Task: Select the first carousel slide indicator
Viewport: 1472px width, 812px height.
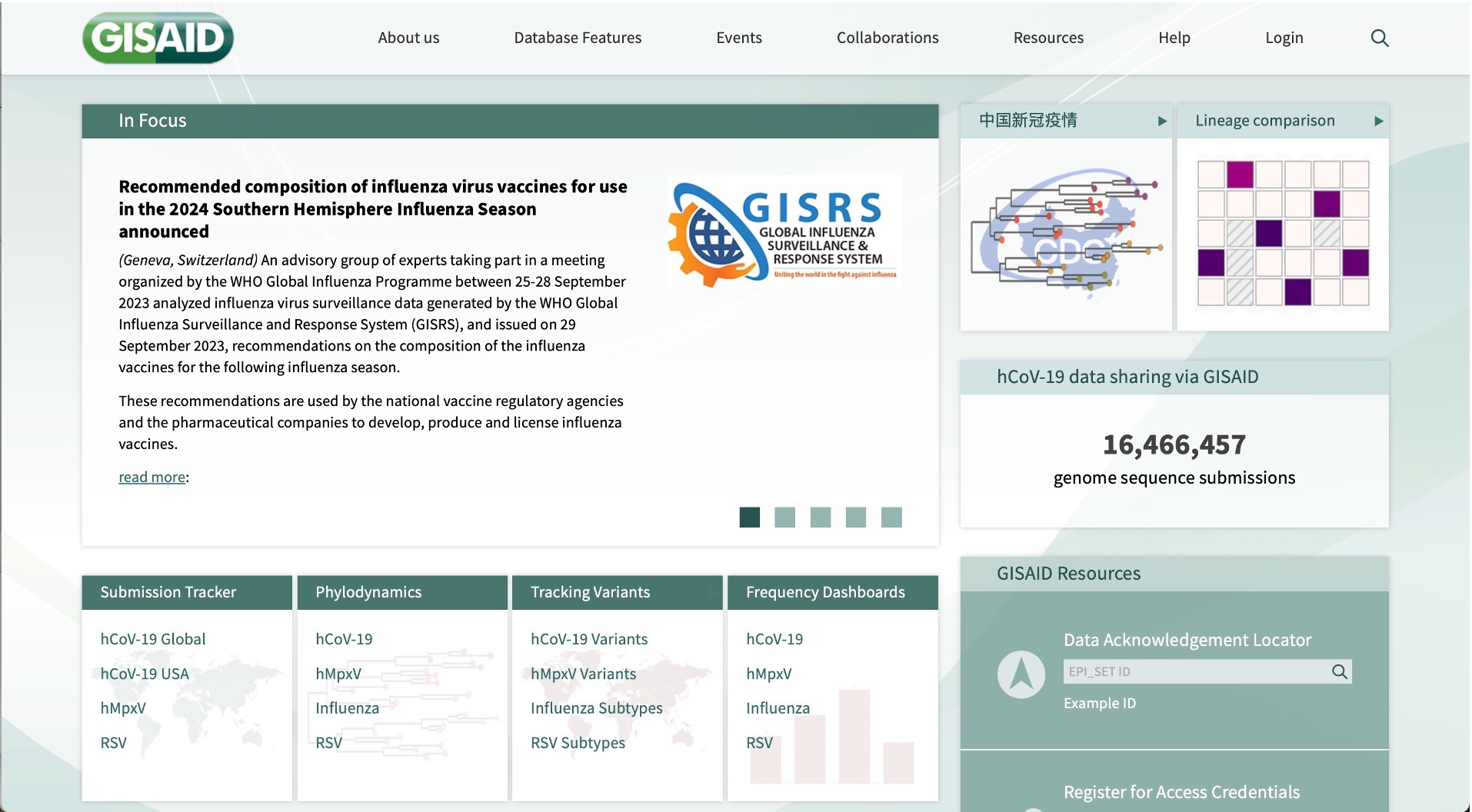Action: (x=749, y=517)
